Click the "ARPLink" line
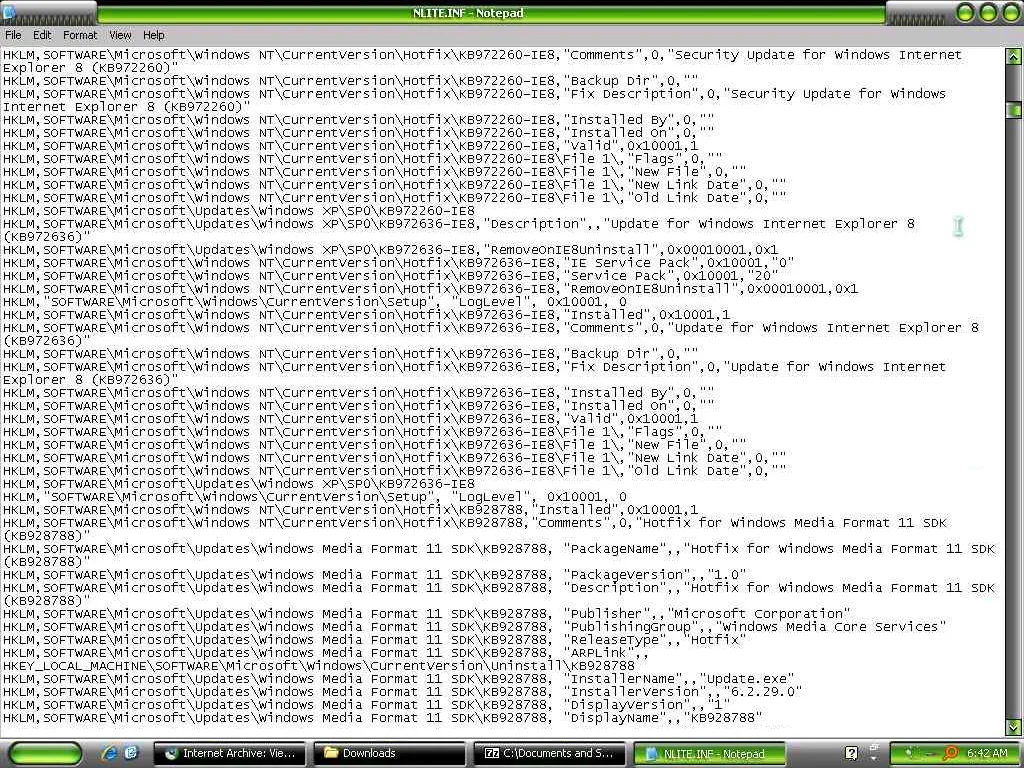This screenshot has width=1024, height=768. pyautogui.click(x=325, y=653)
